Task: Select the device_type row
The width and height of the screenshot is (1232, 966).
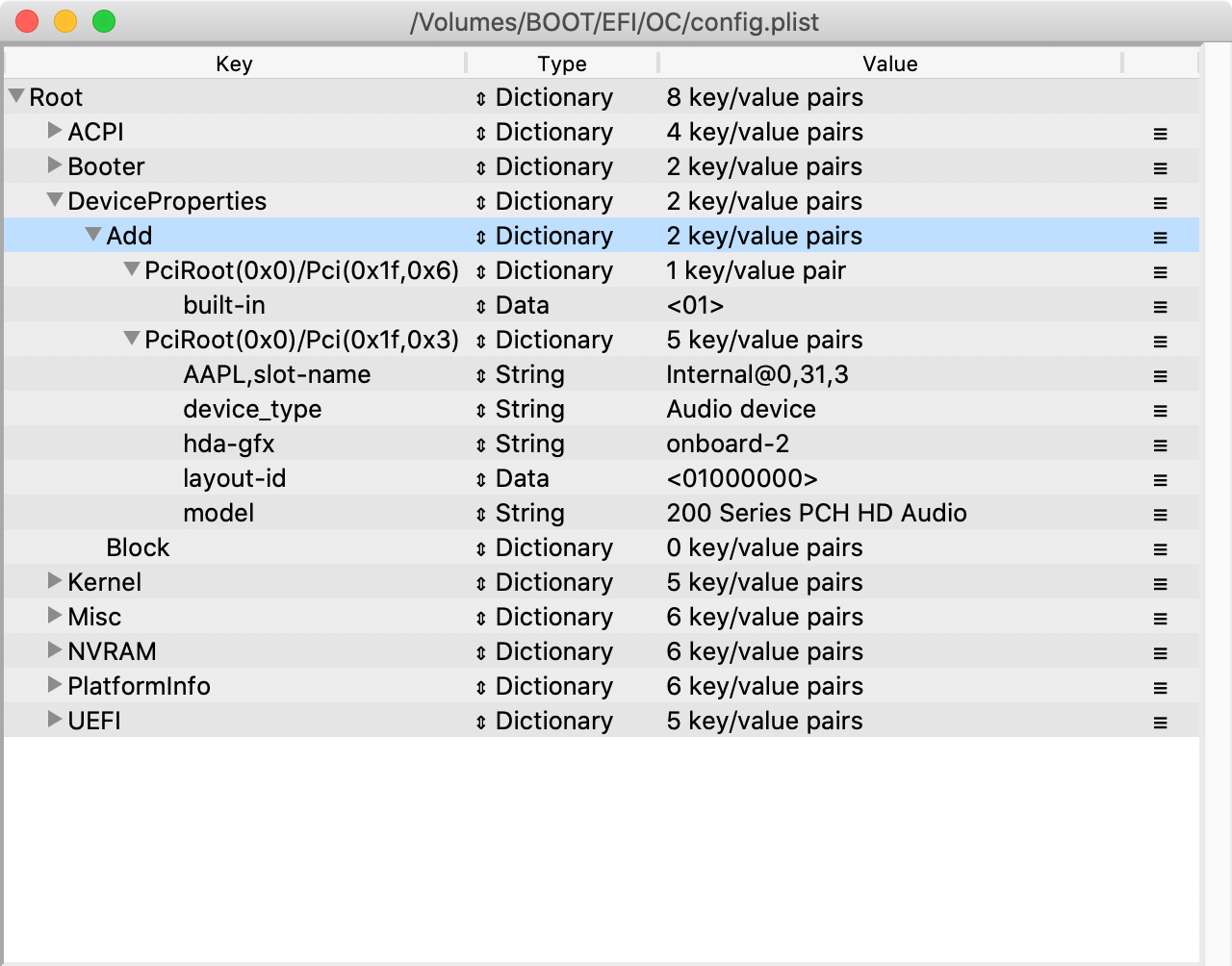Action: [252, 409]
